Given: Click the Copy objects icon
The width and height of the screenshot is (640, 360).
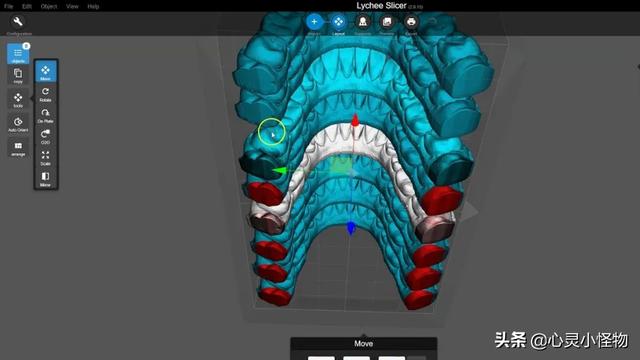Looking at the screenshot, I should point(18,76).
